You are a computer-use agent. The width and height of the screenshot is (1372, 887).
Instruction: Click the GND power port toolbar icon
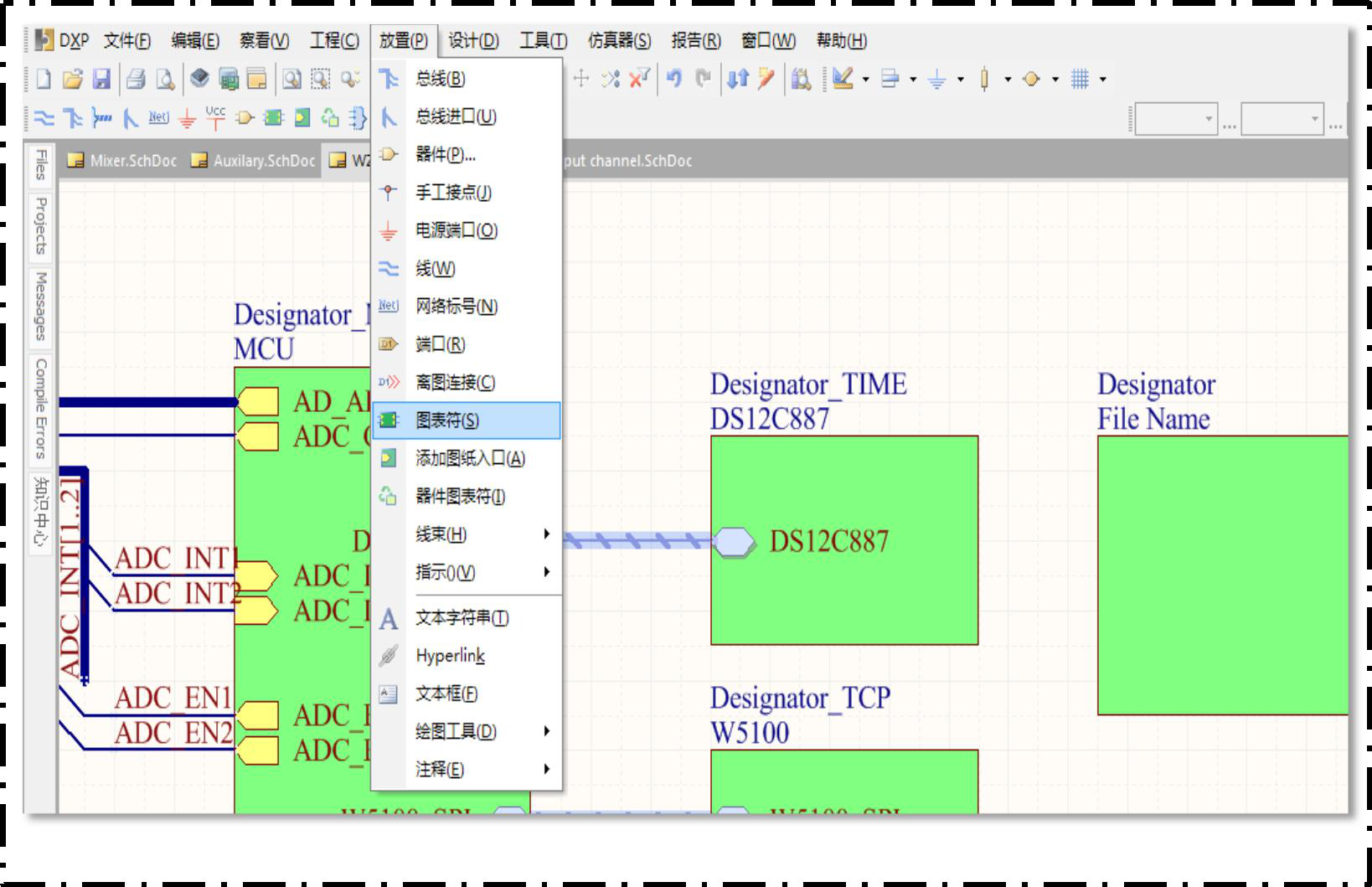click(188, 119)
